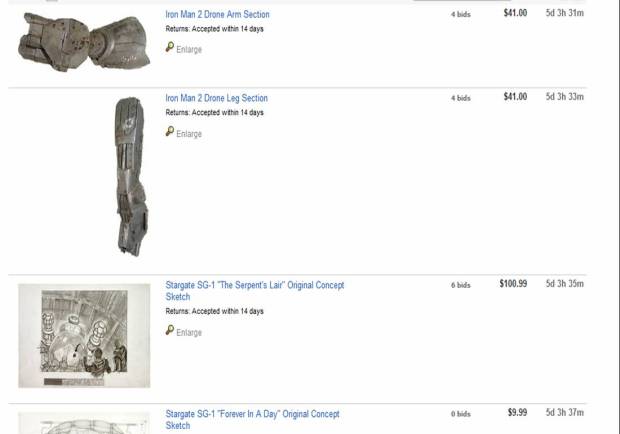
Task: Click the $9.99 price of Forever In A Day
Action: click(517, 413)
